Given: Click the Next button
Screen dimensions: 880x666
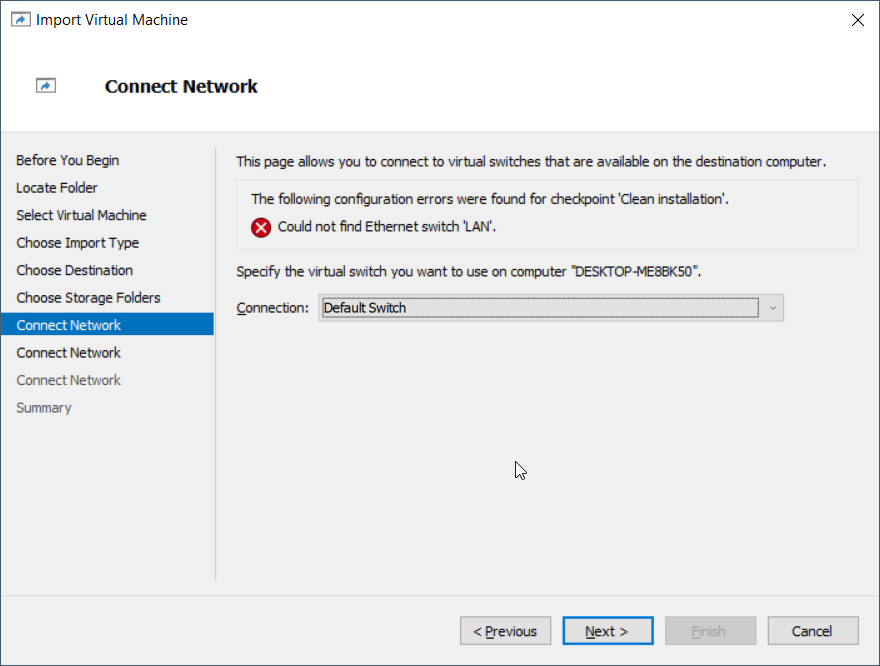Looking at the screenshot, I should [607, 630].
